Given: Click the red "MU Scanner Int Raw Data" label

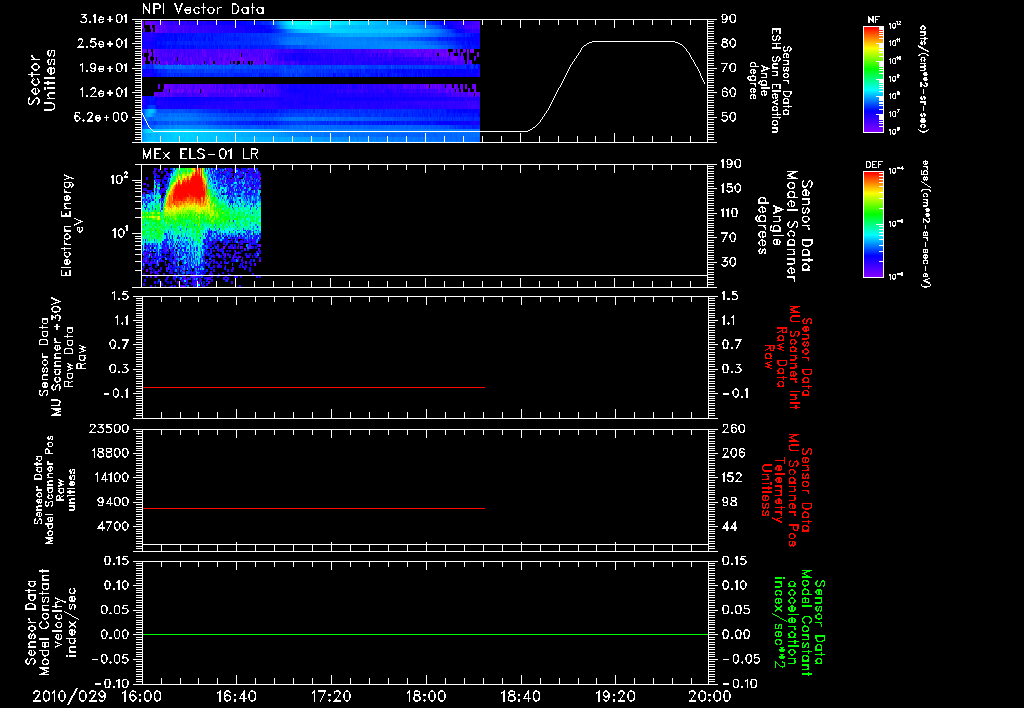Looking at the screenshot, I should [x=788, y=357].
